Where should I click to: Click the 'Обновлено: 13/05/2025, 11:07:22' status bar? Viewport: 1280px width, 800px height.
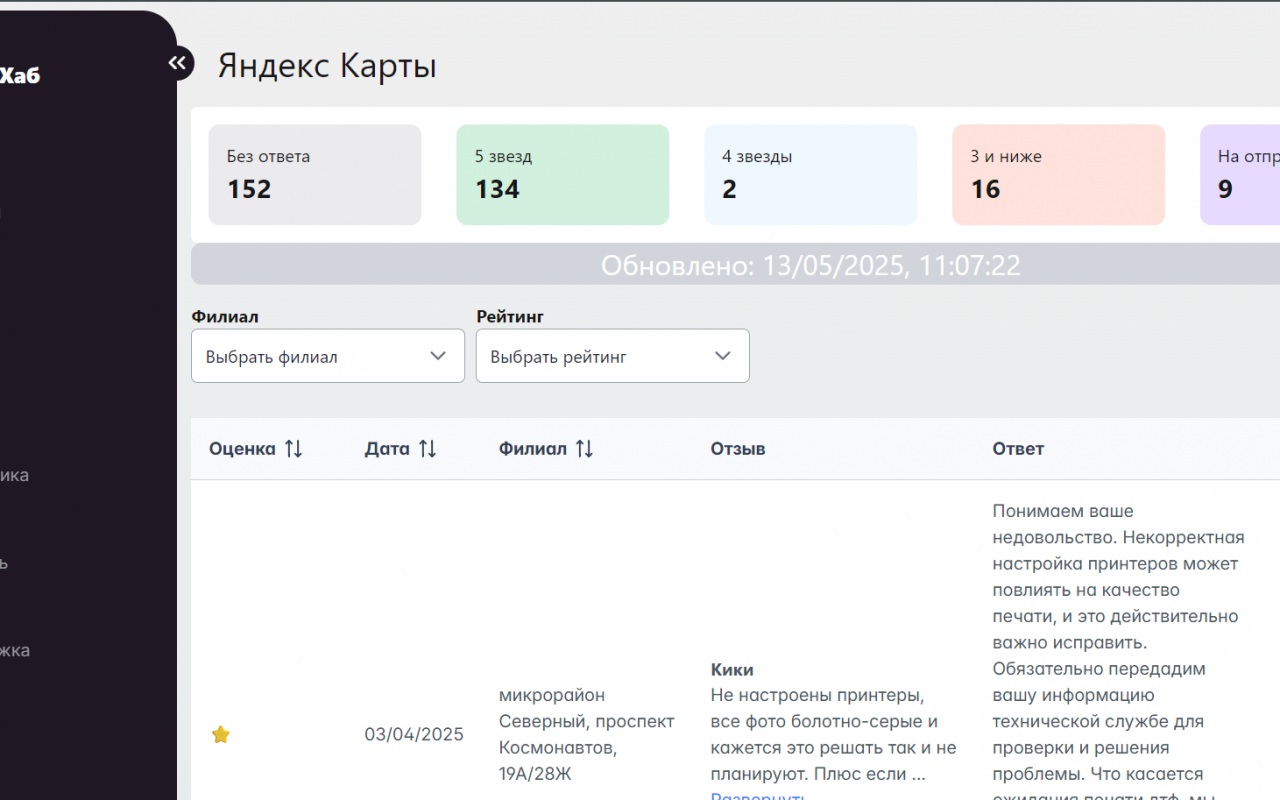pyautogui.click(x=735, y=265)
